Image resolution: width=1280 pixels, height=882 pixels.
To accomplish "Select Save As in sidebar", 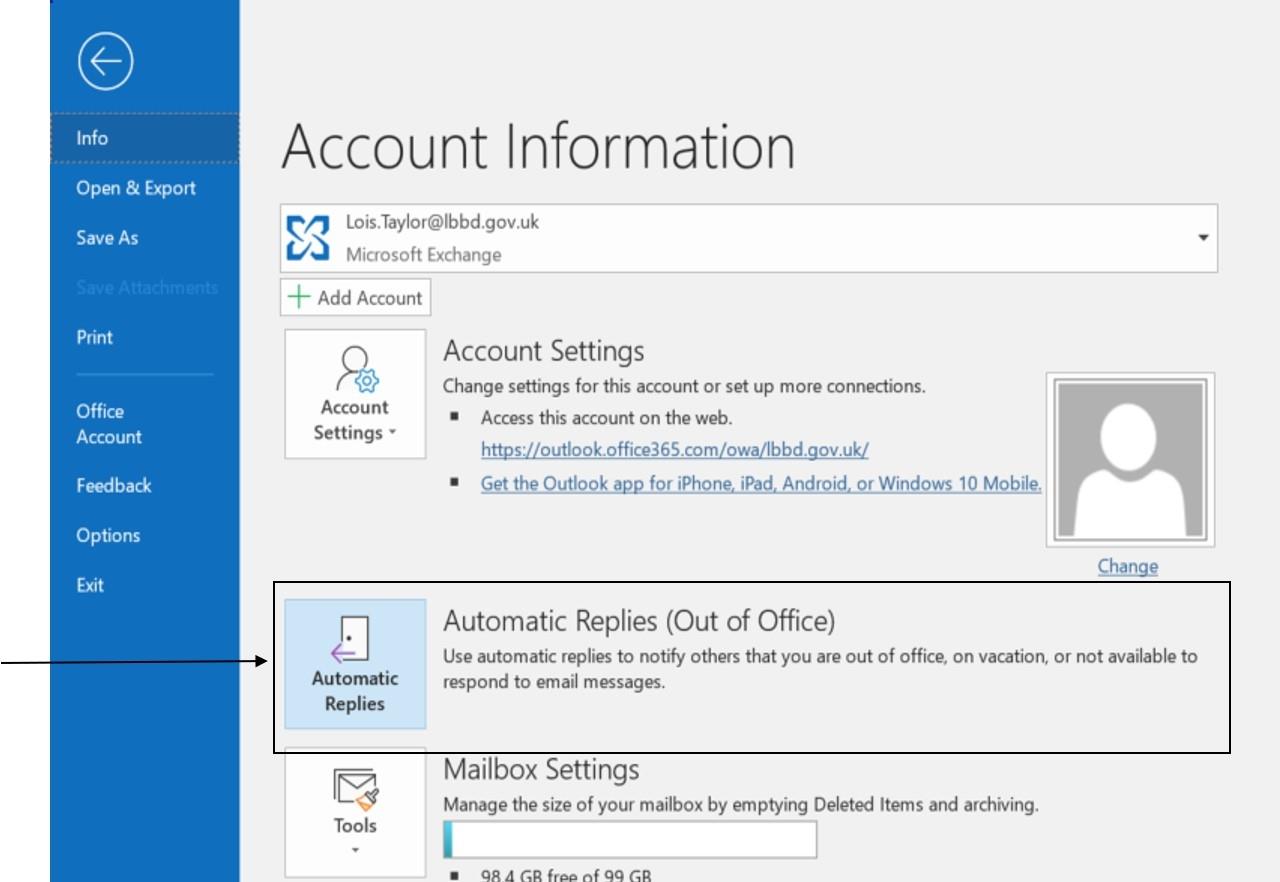I will (x=107, y=238).
